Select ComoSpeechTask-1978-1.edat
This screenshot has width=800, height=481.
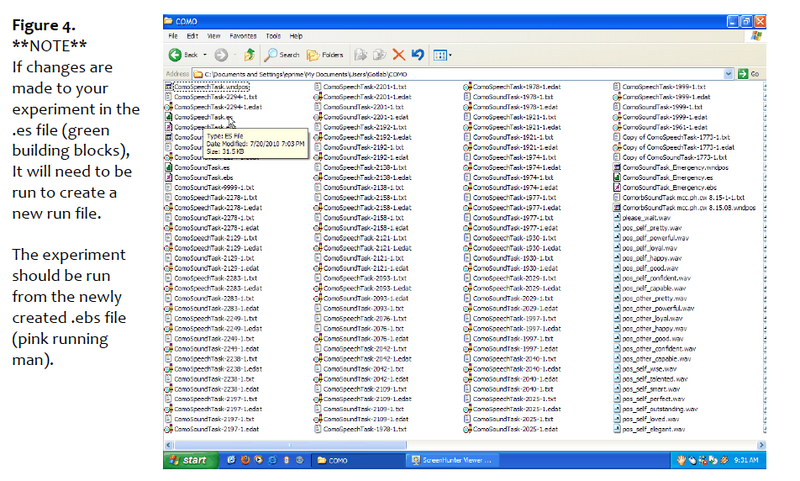tap(512, 87)
